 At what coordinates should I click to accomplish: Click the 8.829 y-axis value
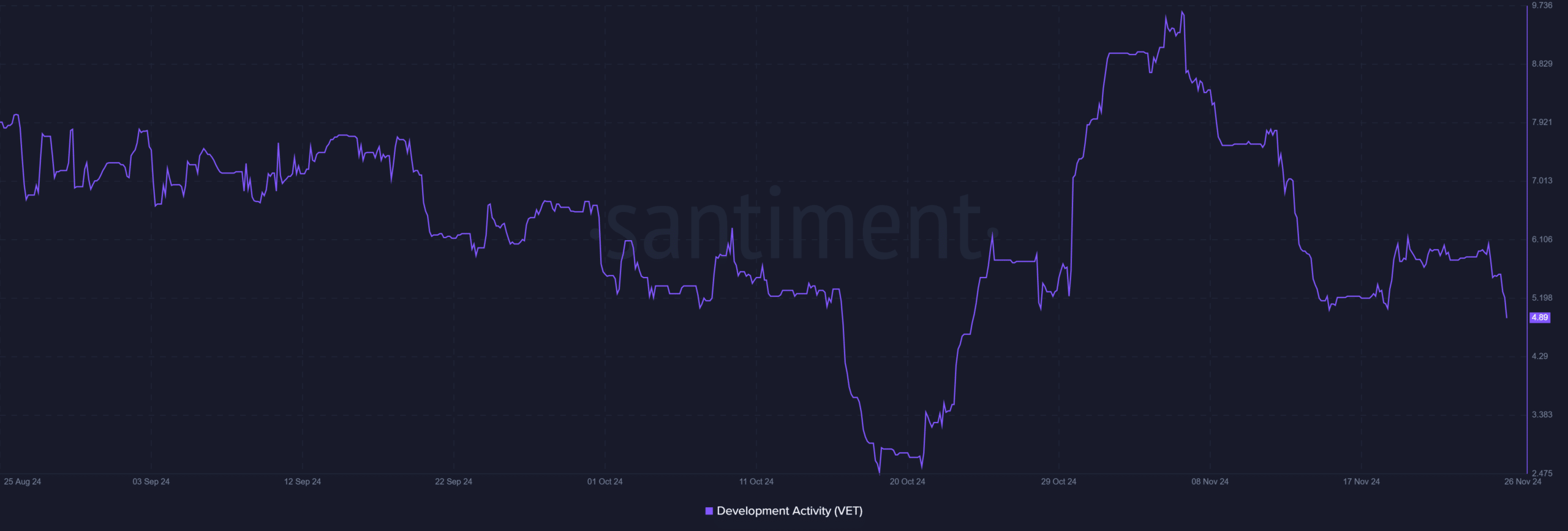[x=1542, y=64]
